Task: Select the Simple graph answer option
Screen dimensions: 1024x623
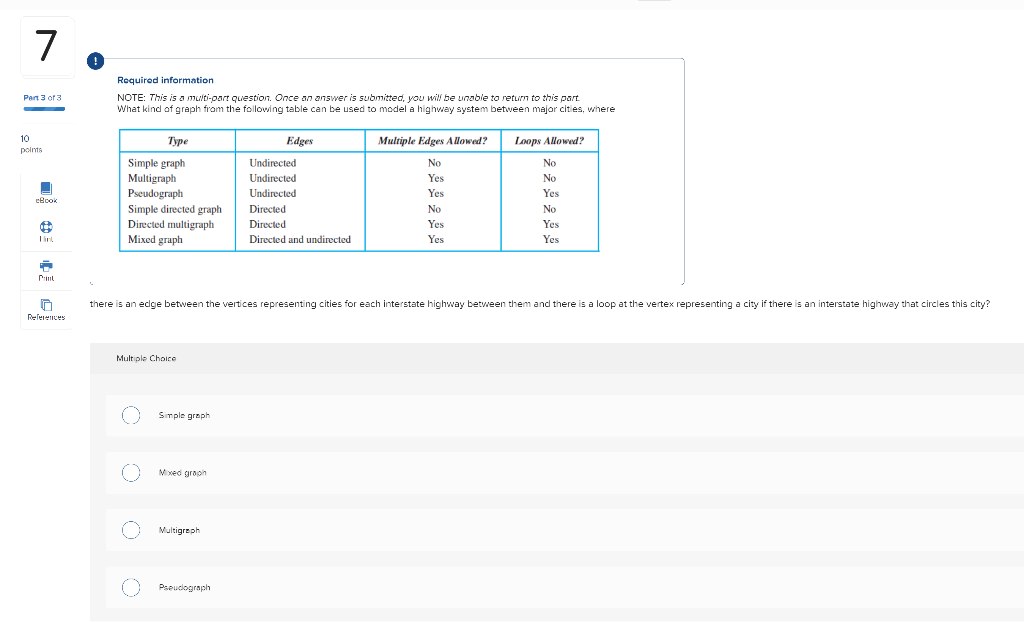Action: (x=131, y=415)
